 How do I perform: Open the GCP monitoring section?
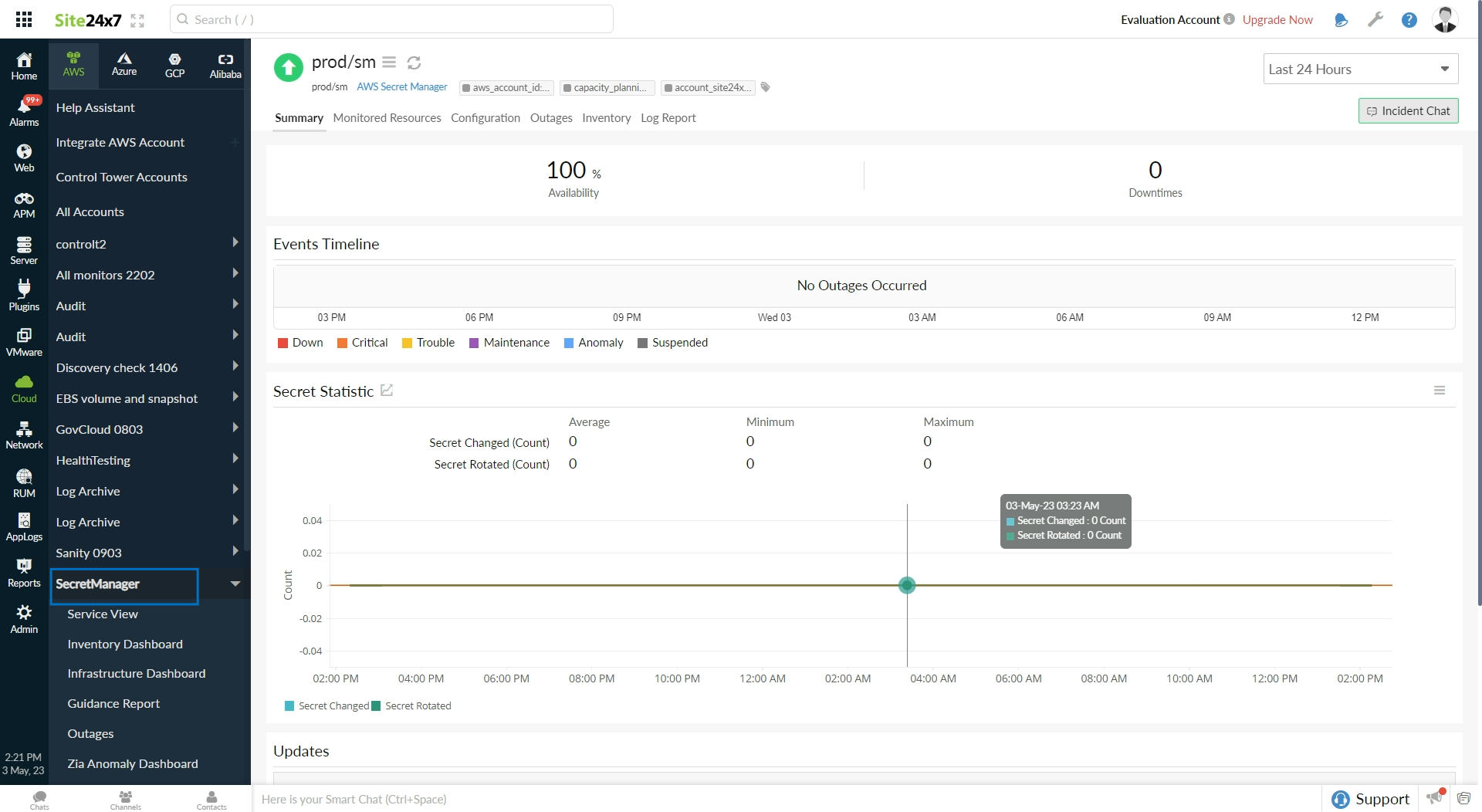175,65
